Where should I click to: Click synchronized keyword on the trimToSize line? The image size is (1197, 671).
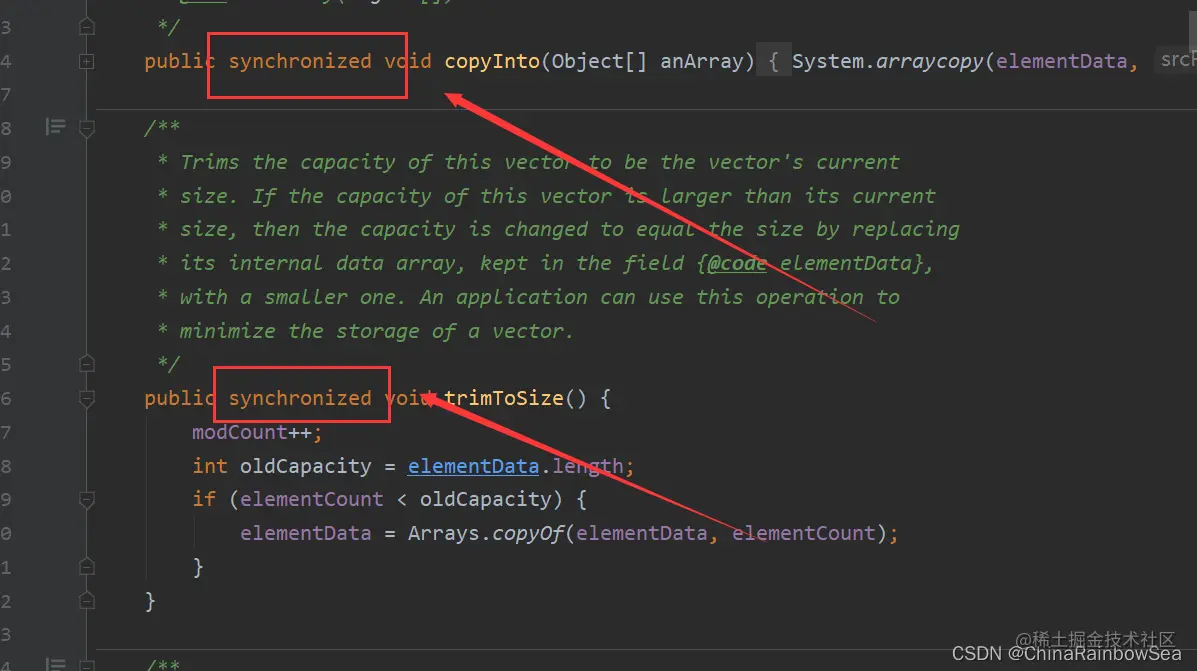pos(300,398)
